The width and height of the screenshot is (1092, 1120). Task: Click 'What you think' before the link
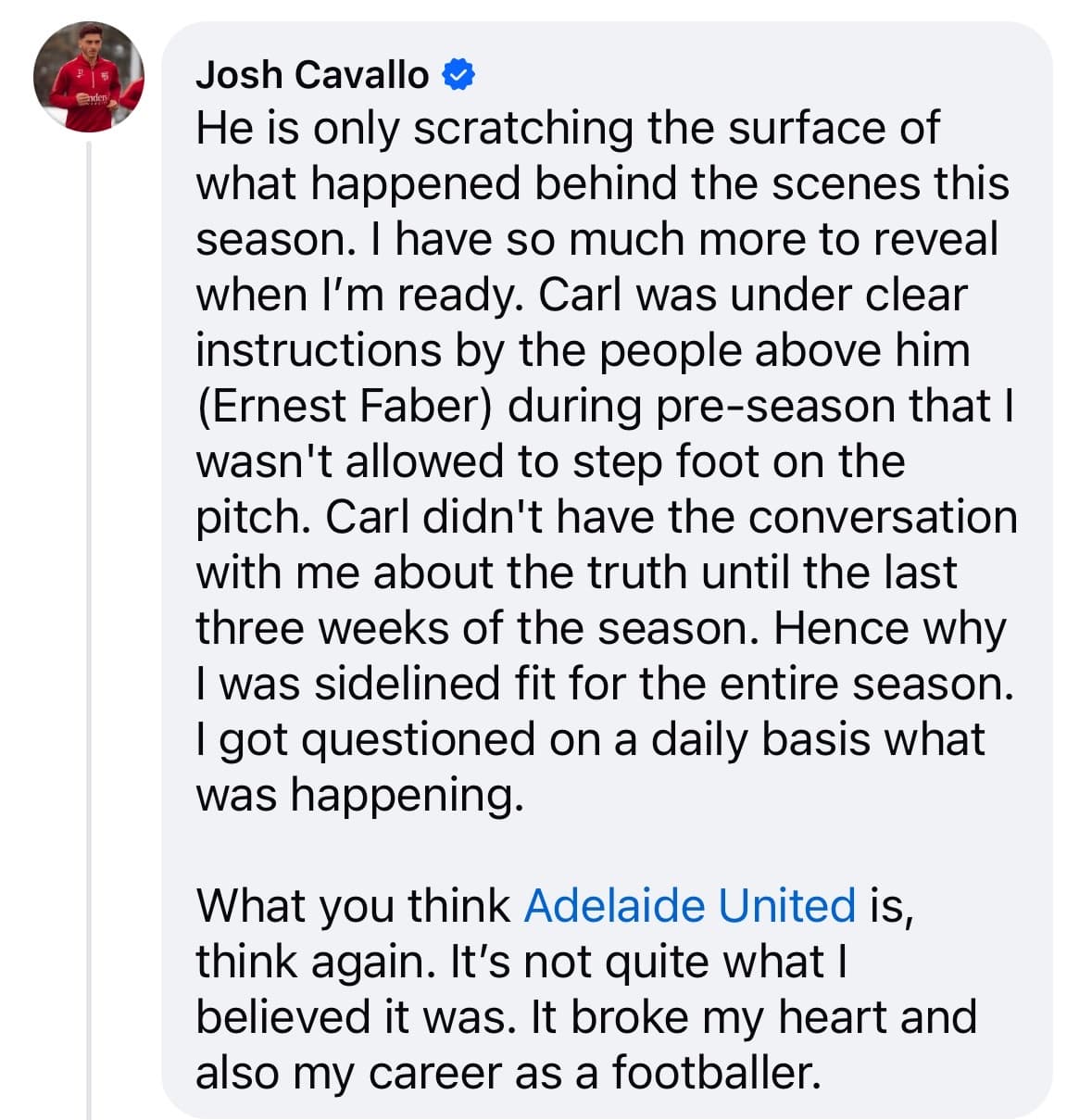click(x=353, y=906)
